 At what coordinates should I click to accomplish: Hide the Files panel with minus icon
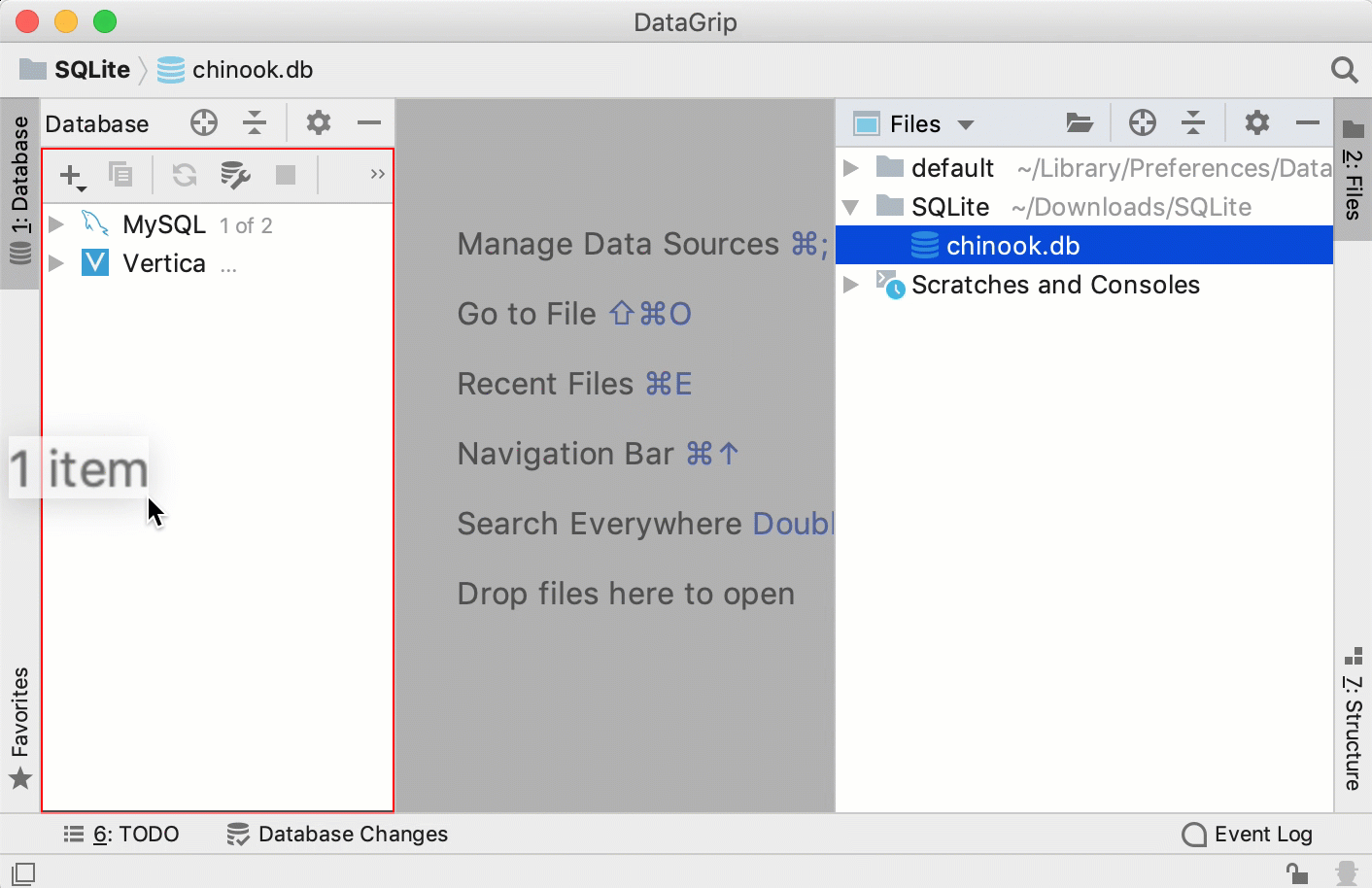1308,122
